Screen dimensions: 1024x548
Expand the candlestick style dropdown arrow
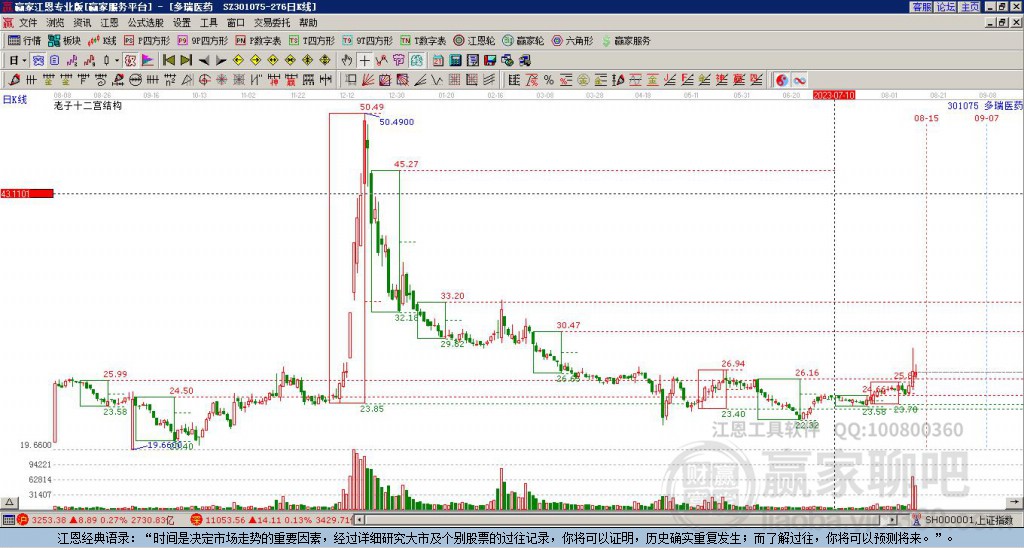[117, 61]
